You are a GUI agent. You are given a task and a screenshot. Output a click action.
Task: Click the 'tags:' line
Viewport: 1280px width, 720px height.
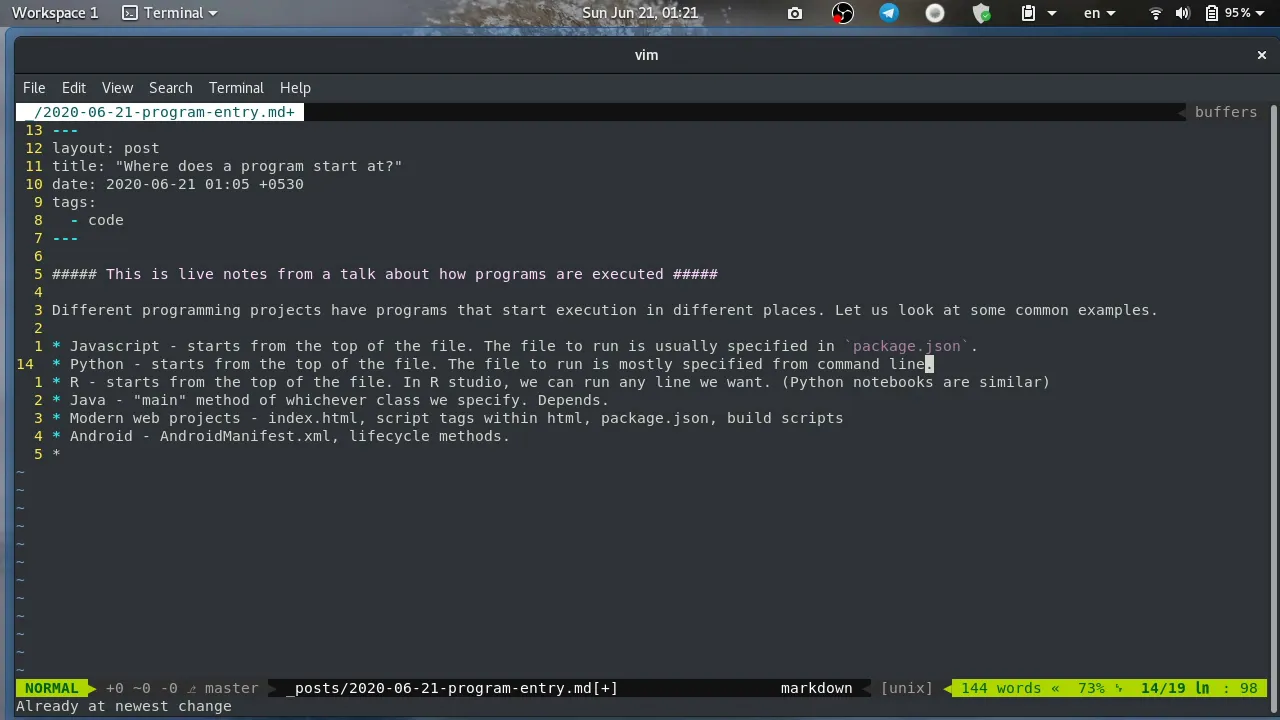point(74,202)
